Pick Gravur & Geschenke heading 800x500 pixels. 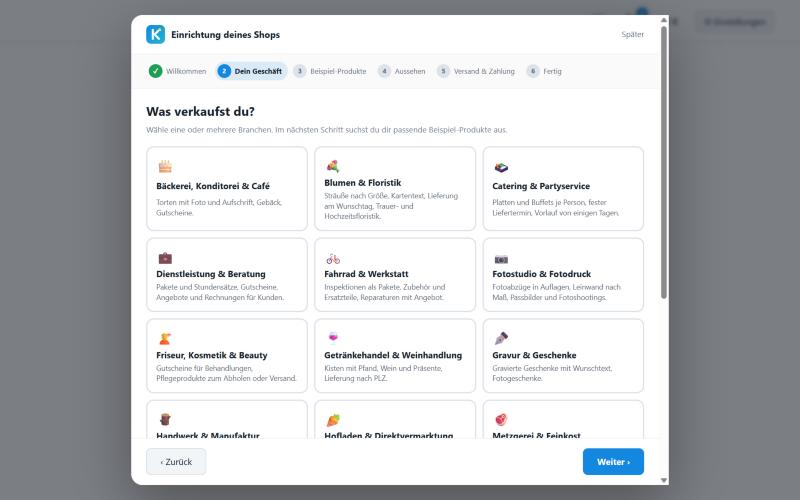(x=534, y=355)
